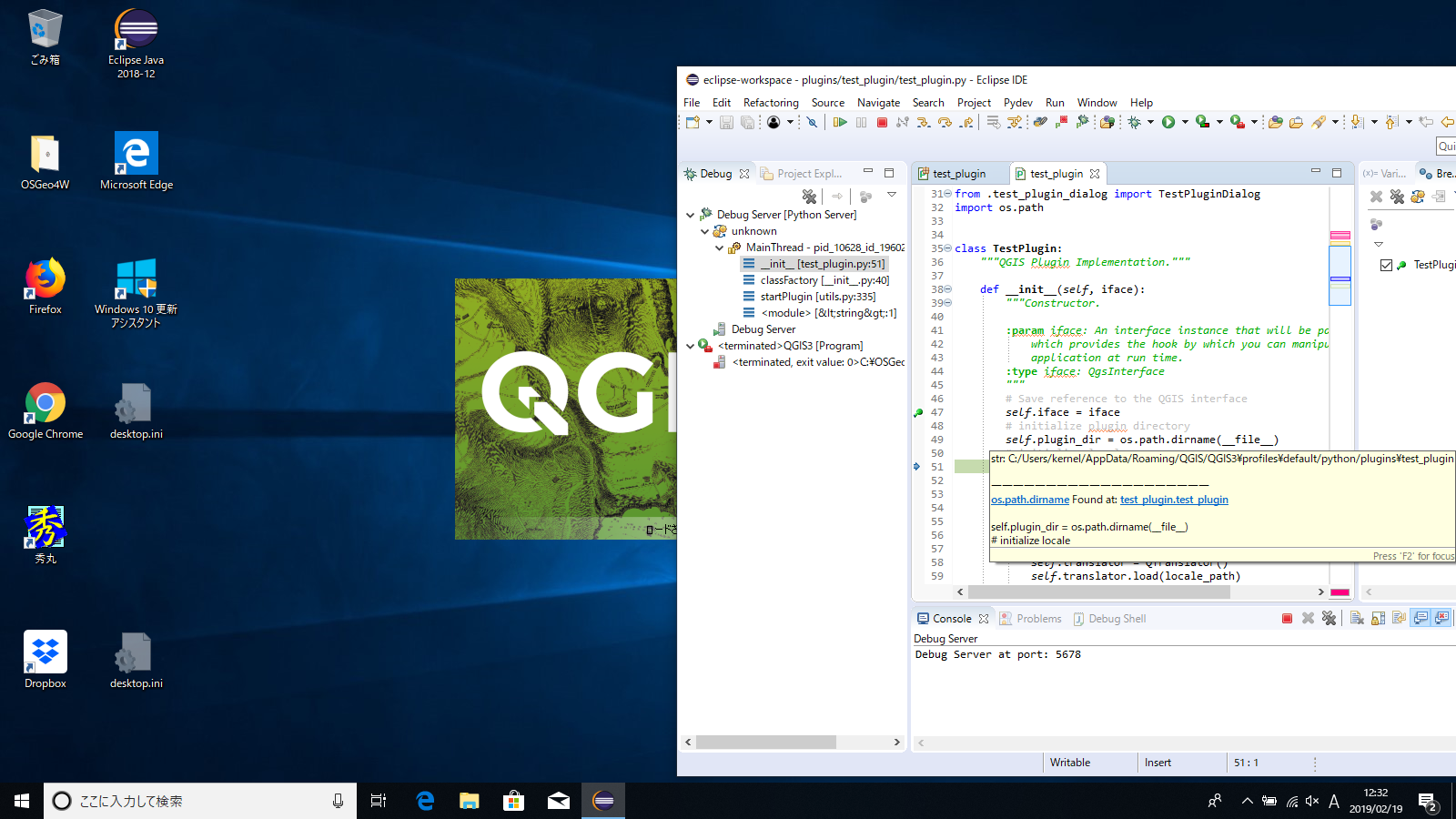Terminate the process from the Console toolbar
Screen dimensions: 1456x819
1287,619
